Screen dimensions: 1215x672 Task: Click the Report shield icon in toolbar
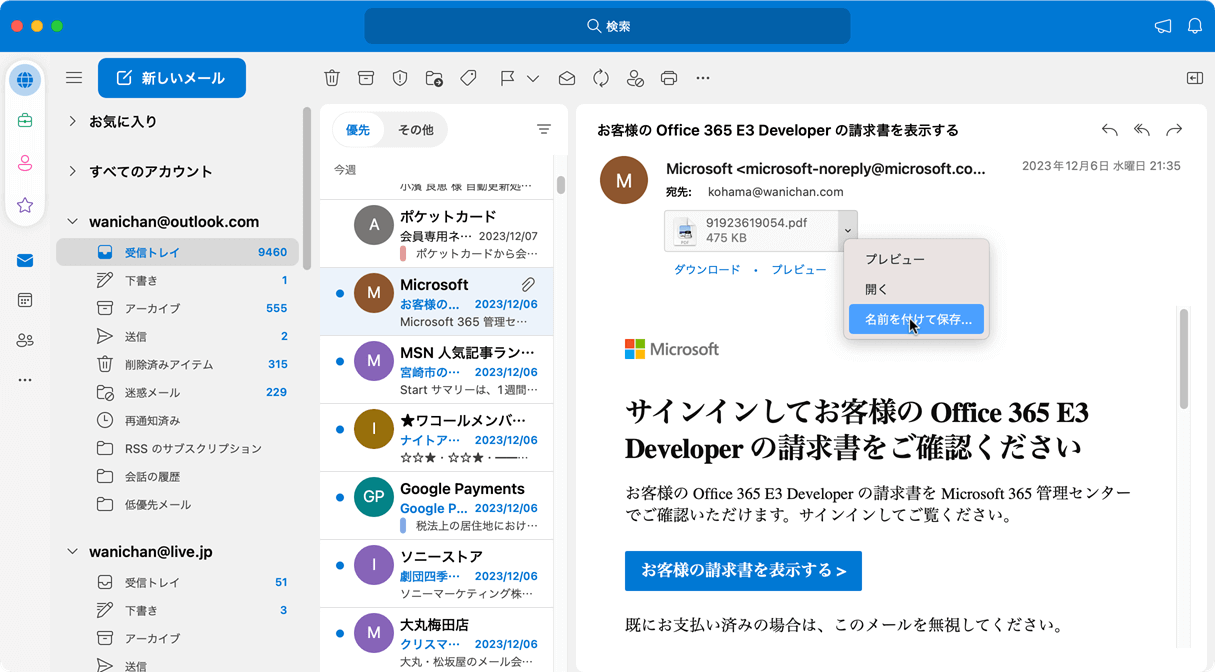tap(400, 78)
